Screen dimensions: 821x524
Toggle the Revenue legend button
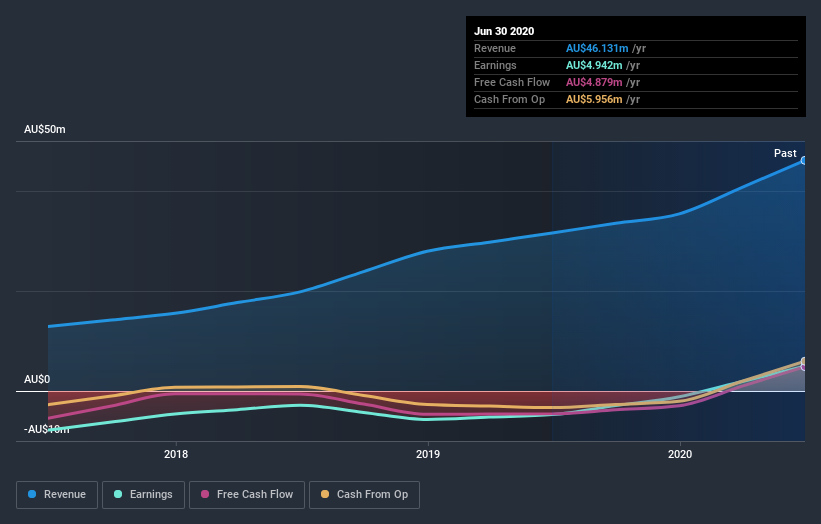[57, 495]
